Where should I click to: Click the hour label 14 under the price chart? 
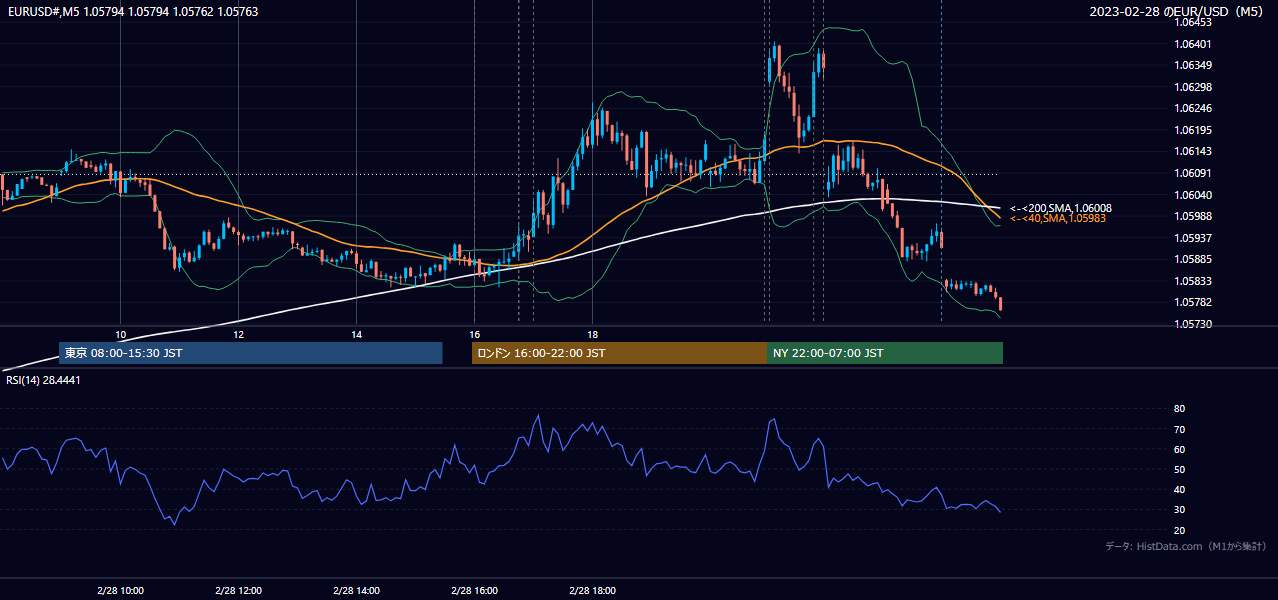tap(356, 334)
